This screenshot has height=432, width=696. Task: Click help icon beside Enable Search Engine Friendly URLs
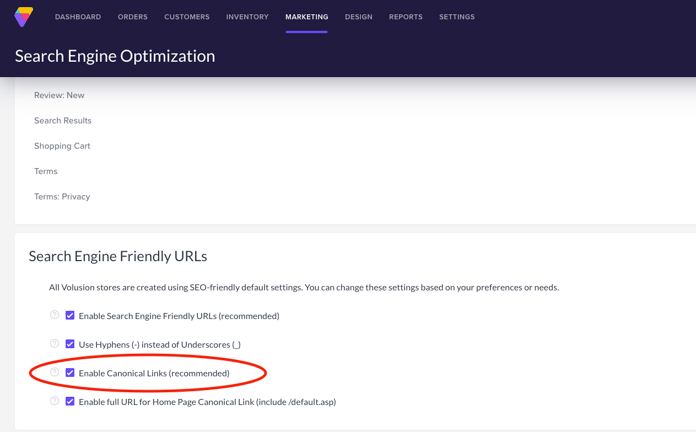click(55, 315)
